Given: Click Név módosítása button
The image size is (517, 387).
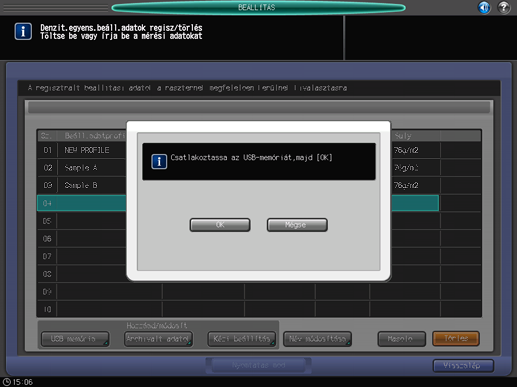Looking at the screenshot, I should click(317, 339).
